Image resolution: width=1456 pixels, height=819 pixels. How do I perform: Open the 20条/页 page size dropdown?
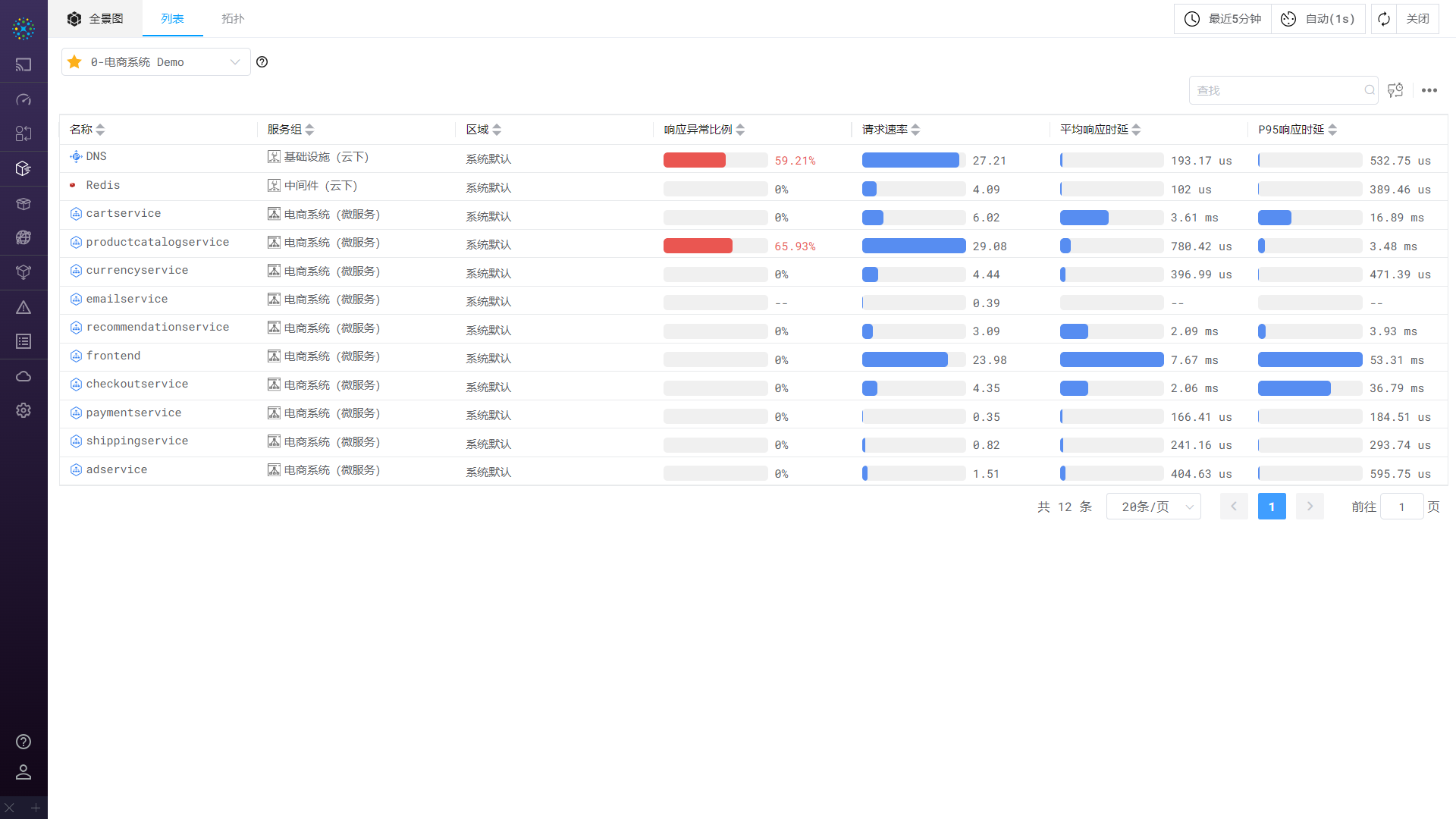click(x=1153, y=507)
